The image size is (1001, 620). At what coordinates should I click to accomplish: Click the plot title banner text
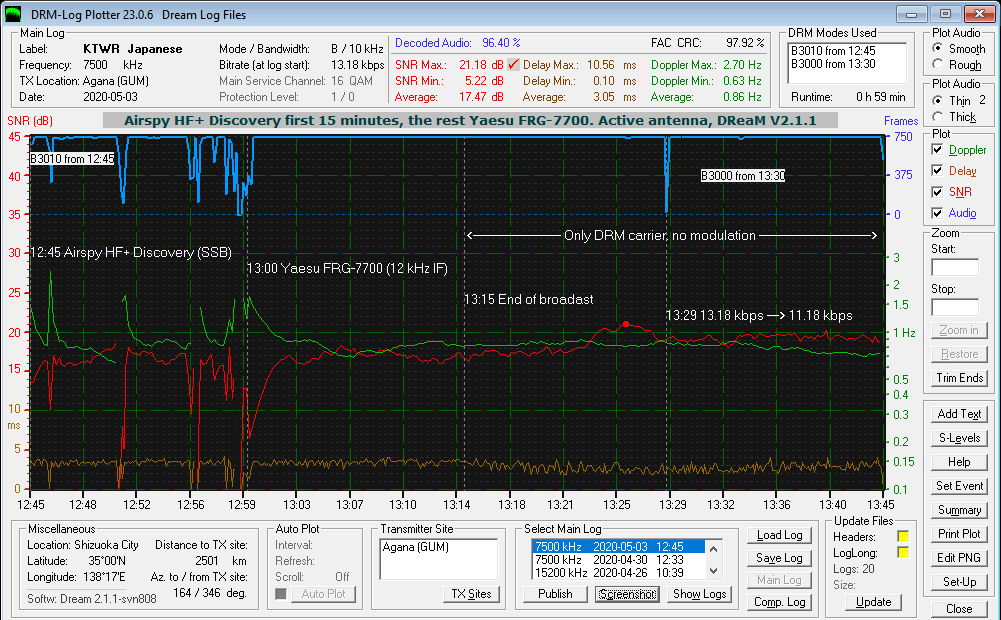click(470, 121)
